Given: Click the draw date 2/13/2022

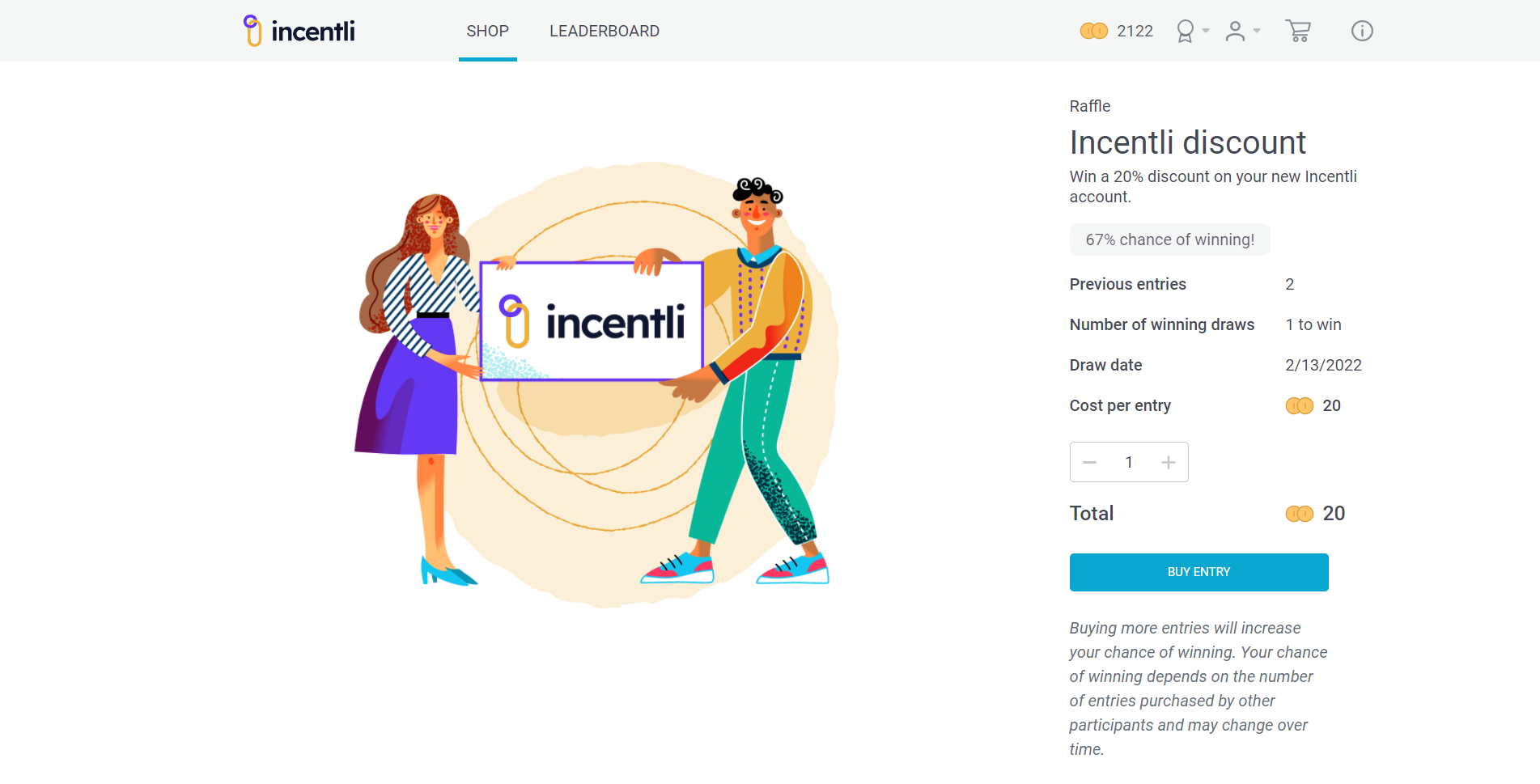Looking at the screenshot, I should pos(1323,365).
